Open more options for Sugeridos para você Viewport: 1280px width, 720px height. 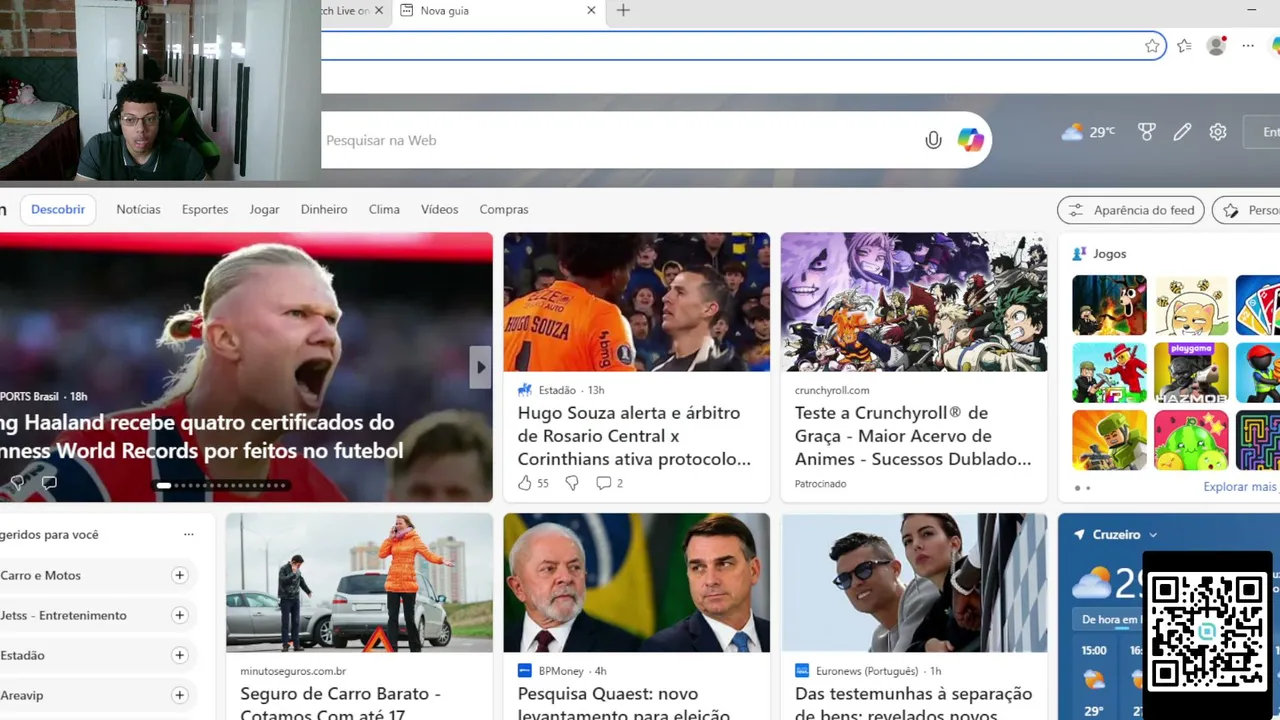(x=188, y=534)
